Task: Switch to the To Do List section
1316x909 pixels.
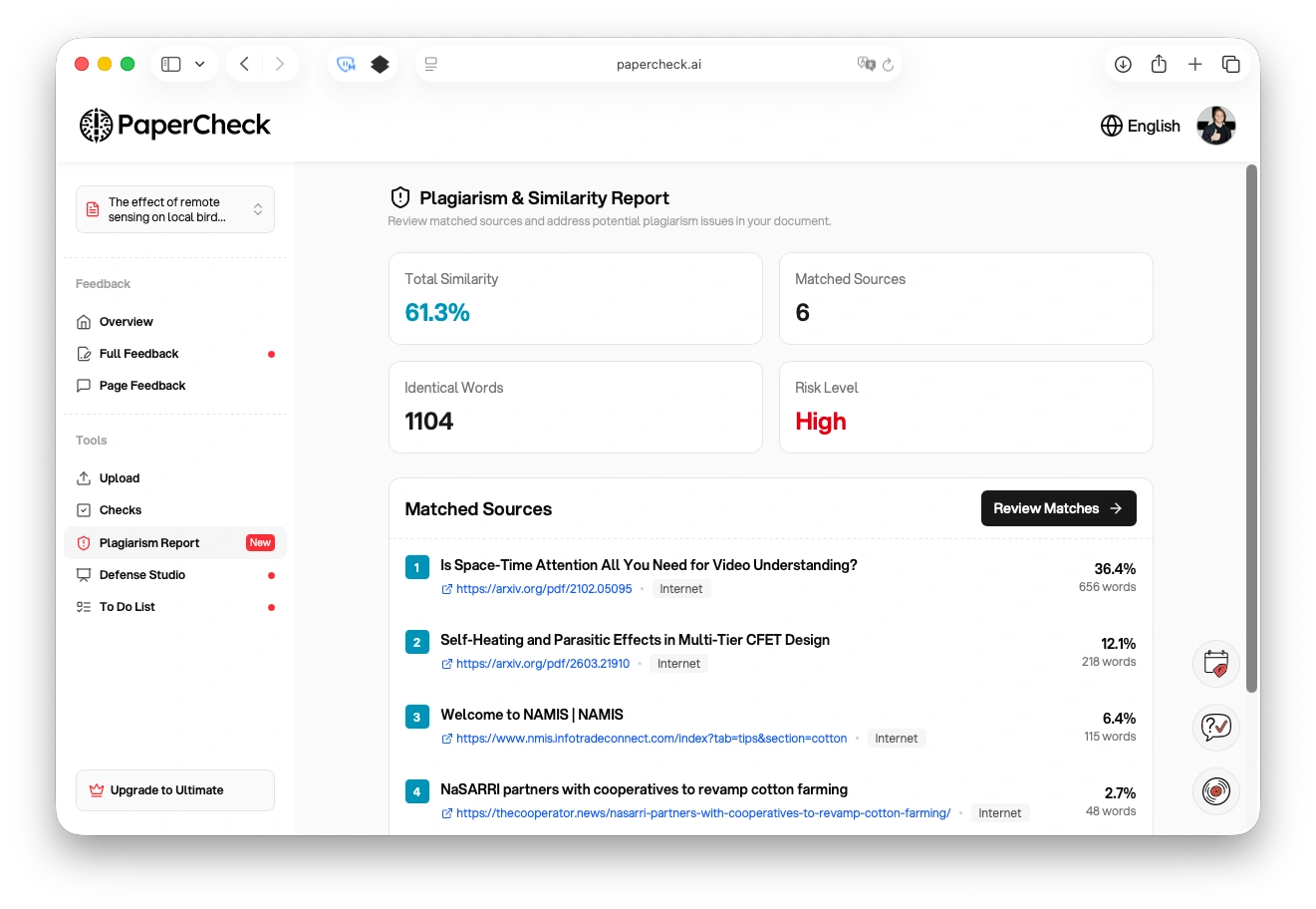Action: coord(127,606)
